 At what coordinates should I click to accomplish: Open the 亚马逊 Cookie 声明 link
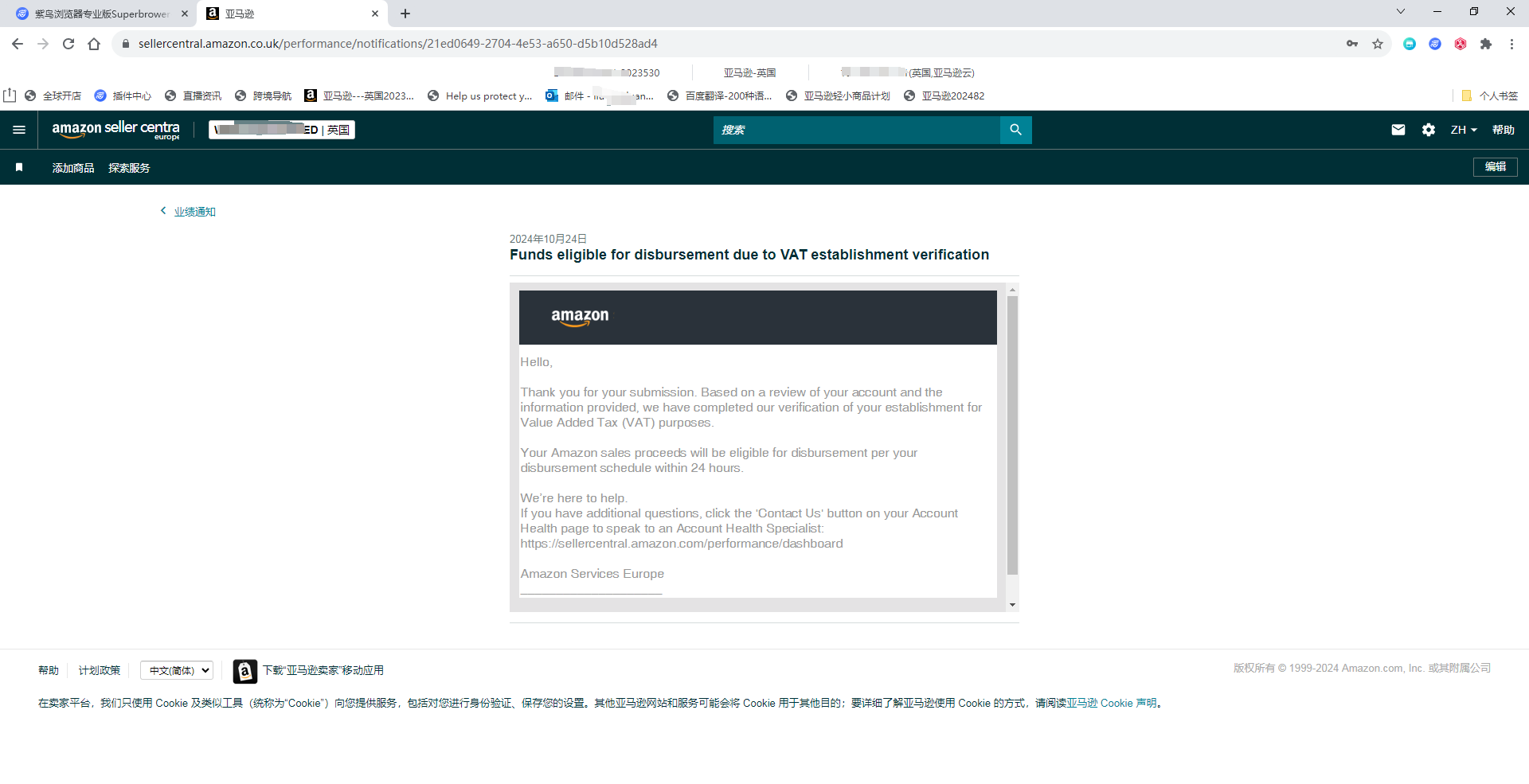coord(1112,703)
